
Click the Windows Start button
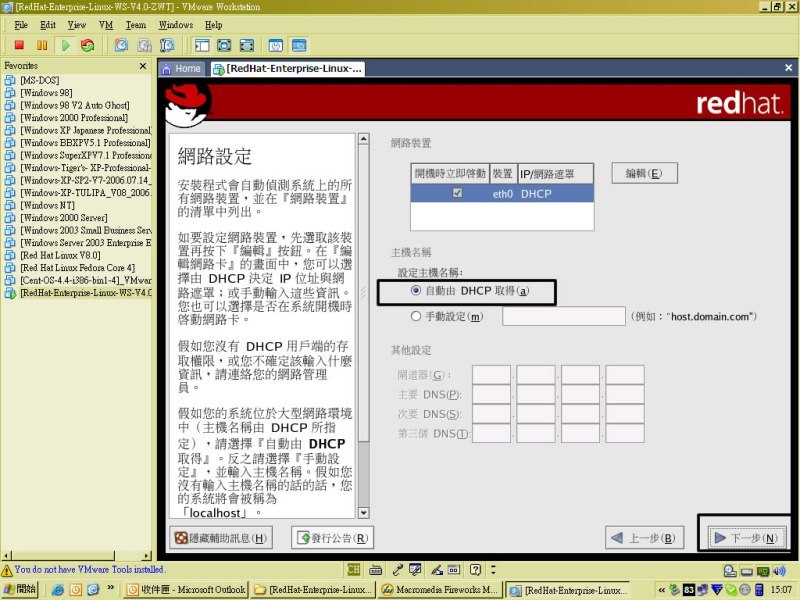pyautogui.click(x=20, y=590)
